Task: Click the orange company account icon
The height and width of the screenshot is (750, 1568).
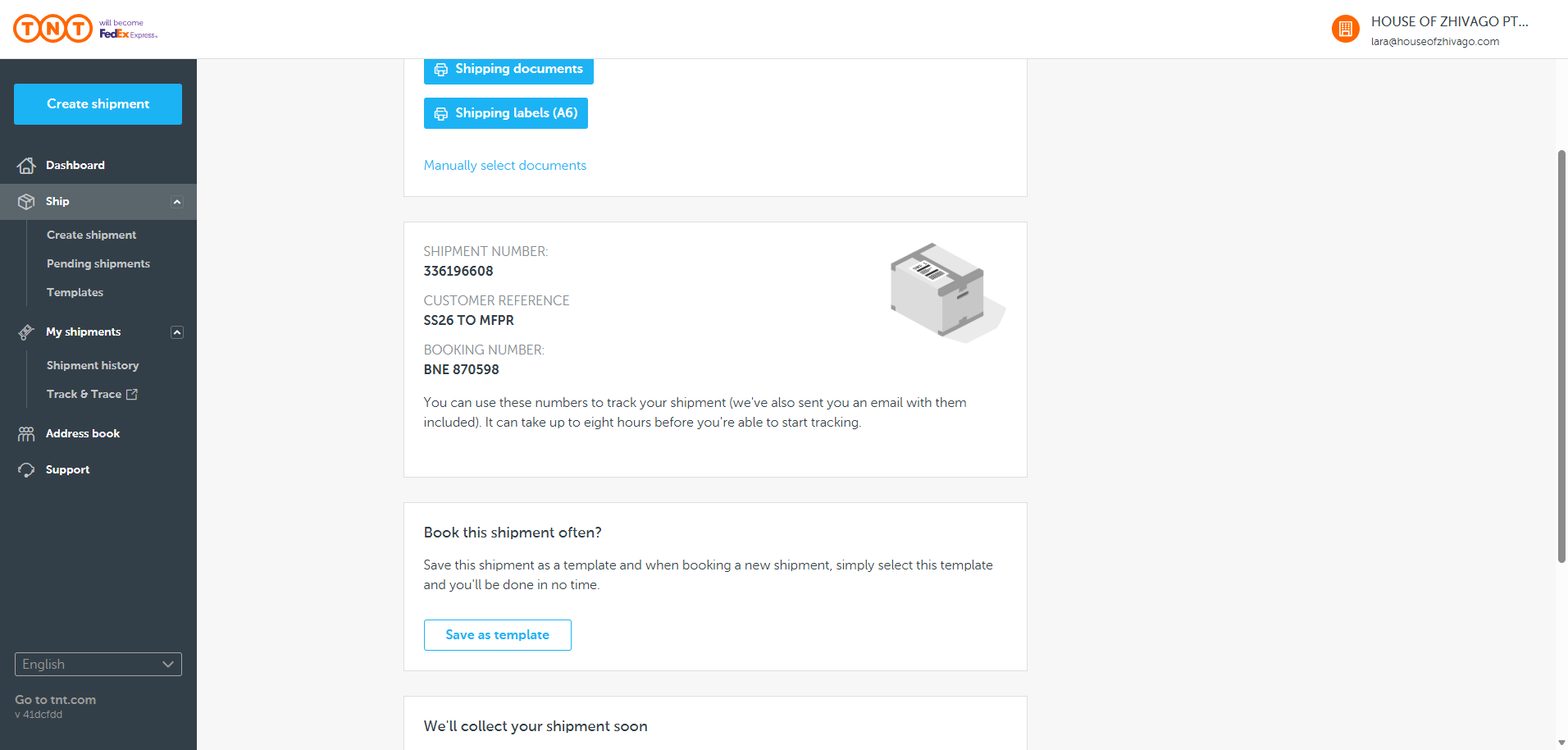Action: point(1345,30)
